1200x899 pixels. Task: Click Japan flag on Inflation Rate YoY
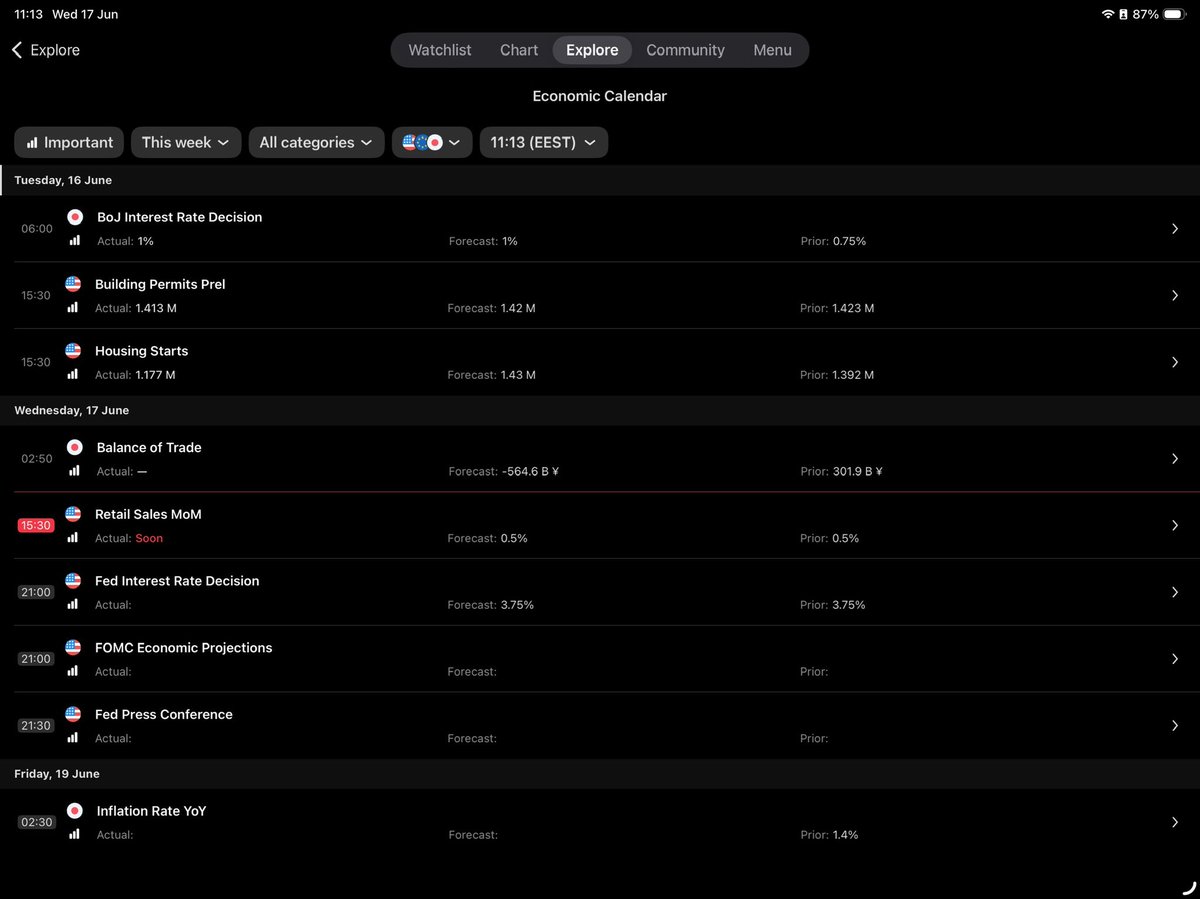(74, 811)
